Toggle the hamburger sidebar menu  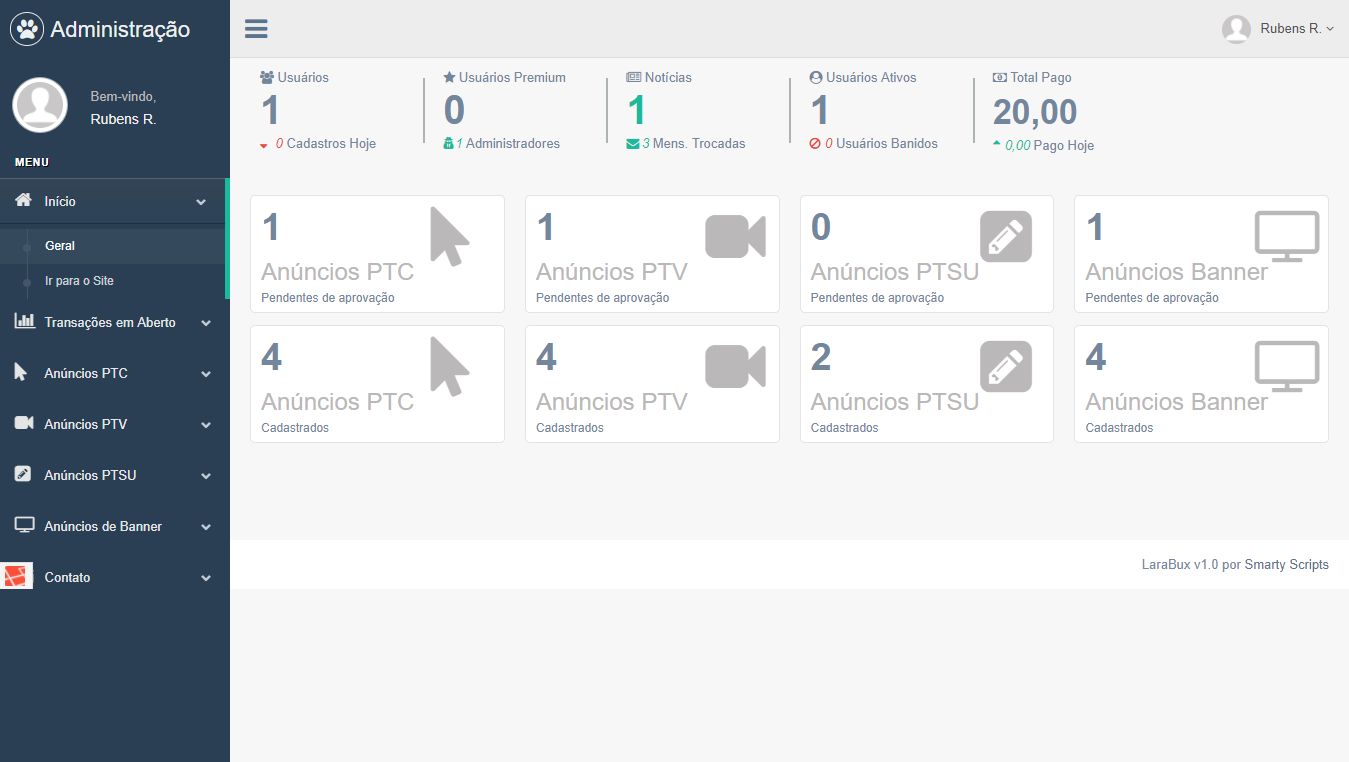click(256, 28)
